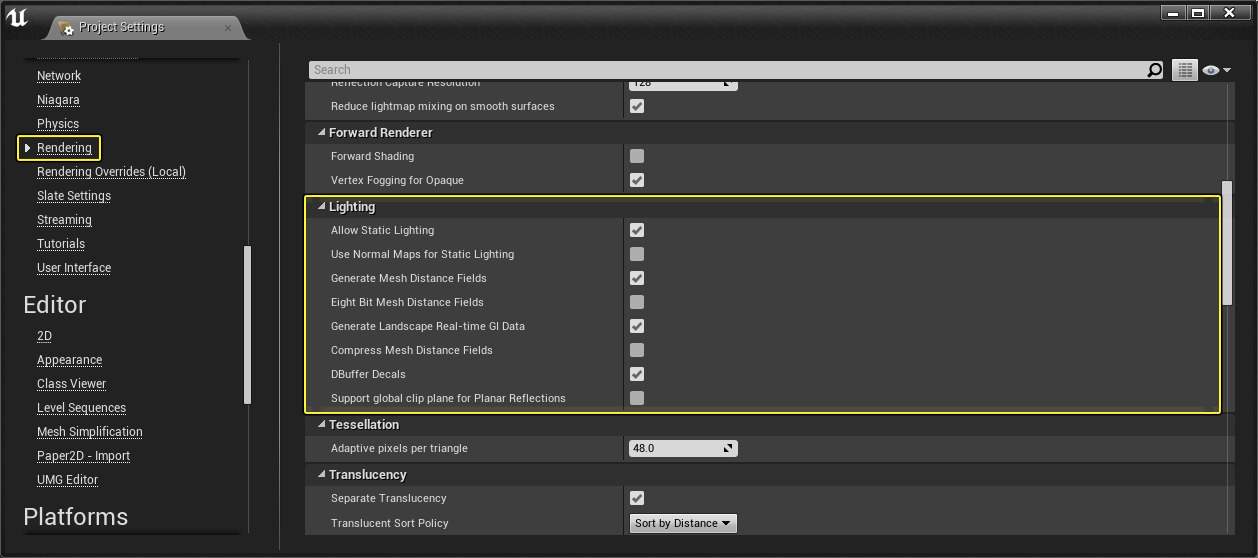This screenshot has height=558, width=1258.
Task: Click the spinner icon on Adaptive pixels field
Action: (728, 448)
